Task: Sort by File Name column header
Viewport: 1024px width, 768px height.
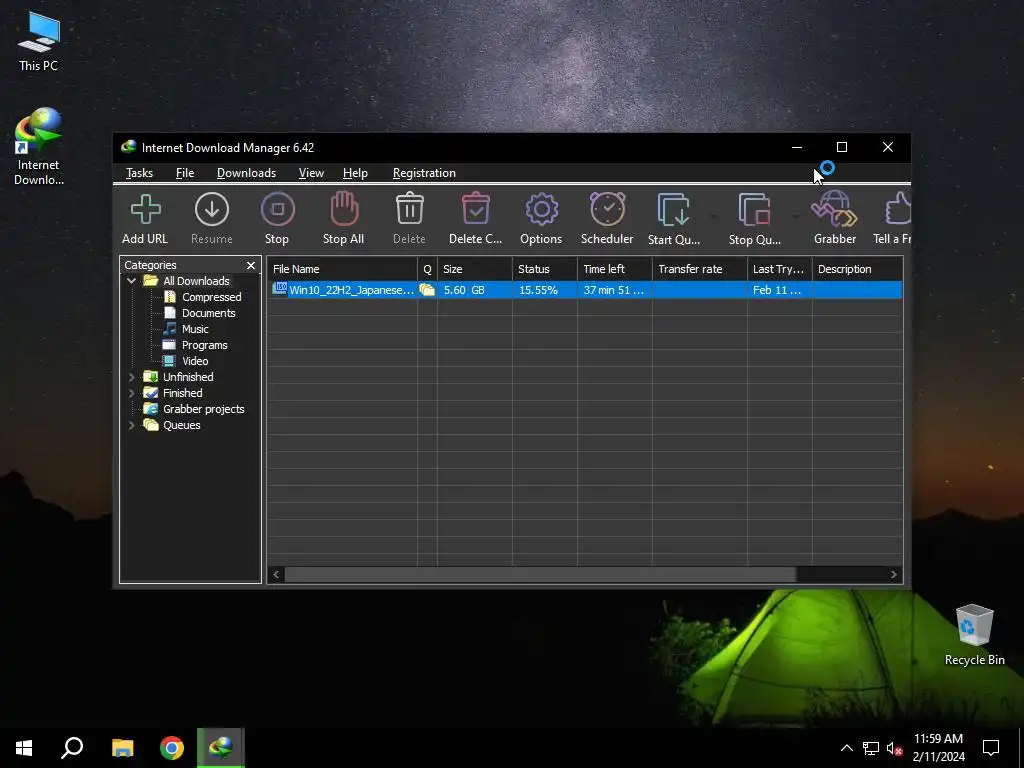Action: [x=342, y=269]
